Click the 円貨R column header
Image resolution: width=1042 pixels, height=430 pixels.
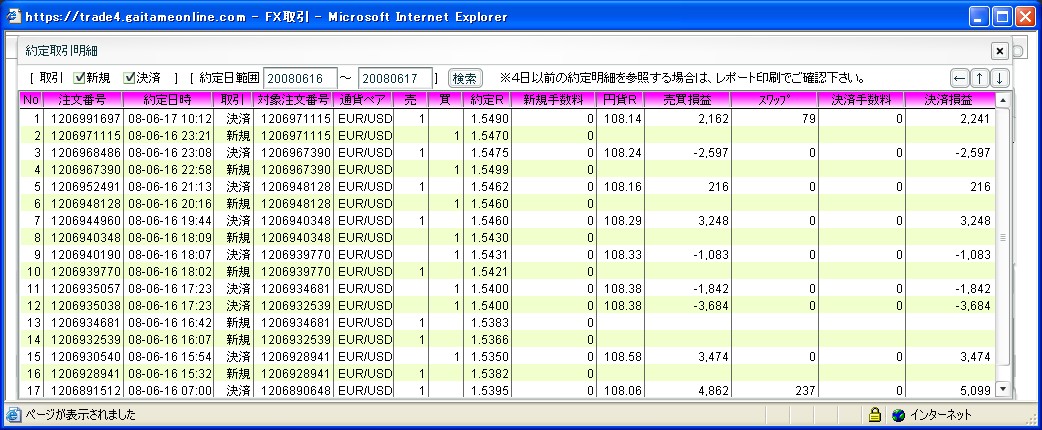(x=620, y=100)
